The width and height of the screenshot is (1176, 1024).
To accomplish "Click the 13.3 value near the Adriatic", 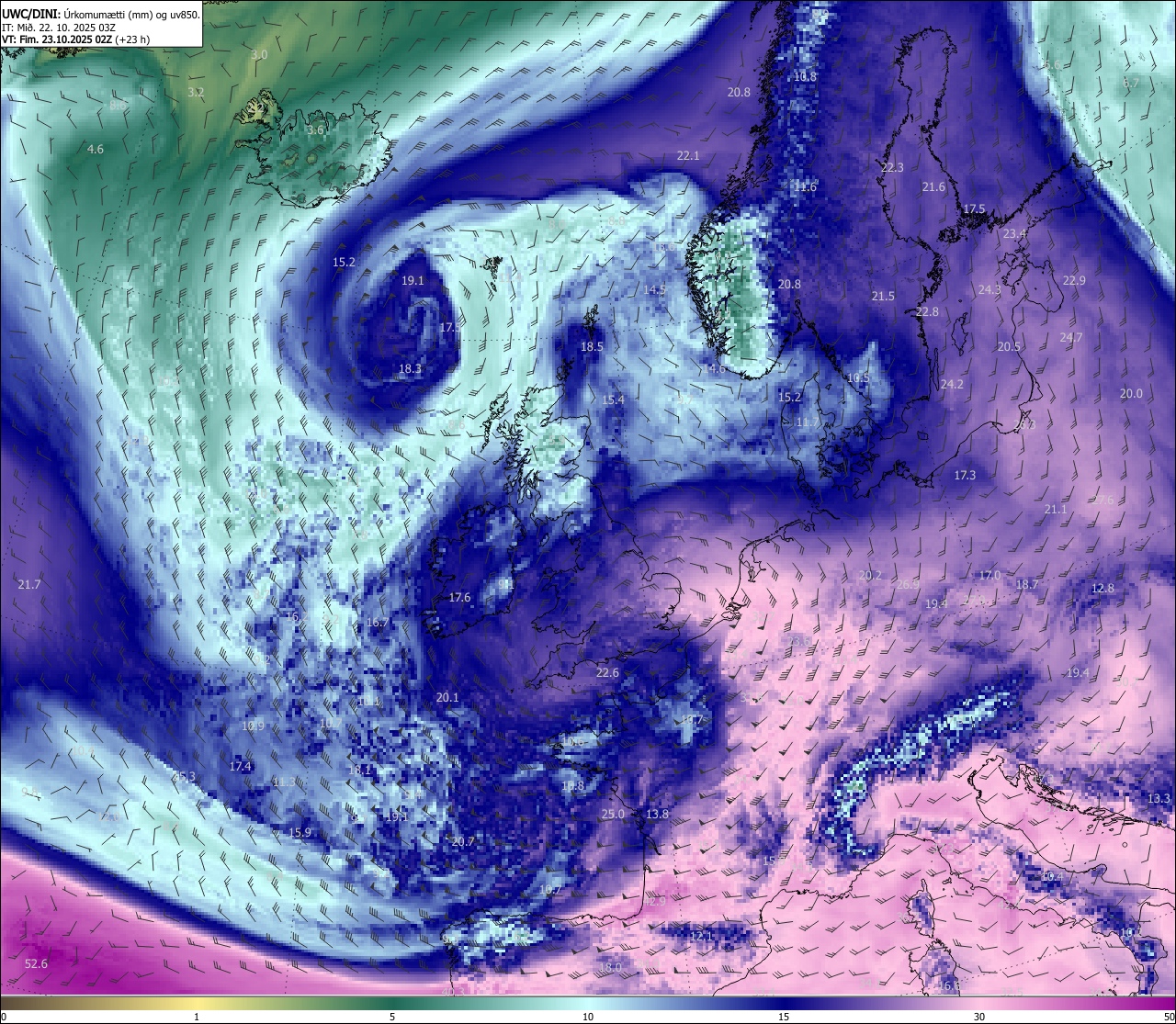I will [1159, 799].
